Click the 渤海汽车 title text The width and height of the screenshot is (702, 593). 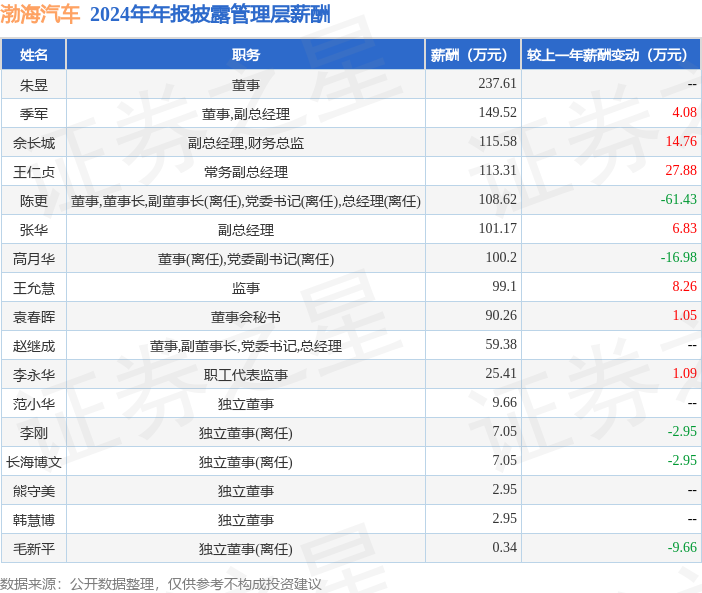(40, 14)
